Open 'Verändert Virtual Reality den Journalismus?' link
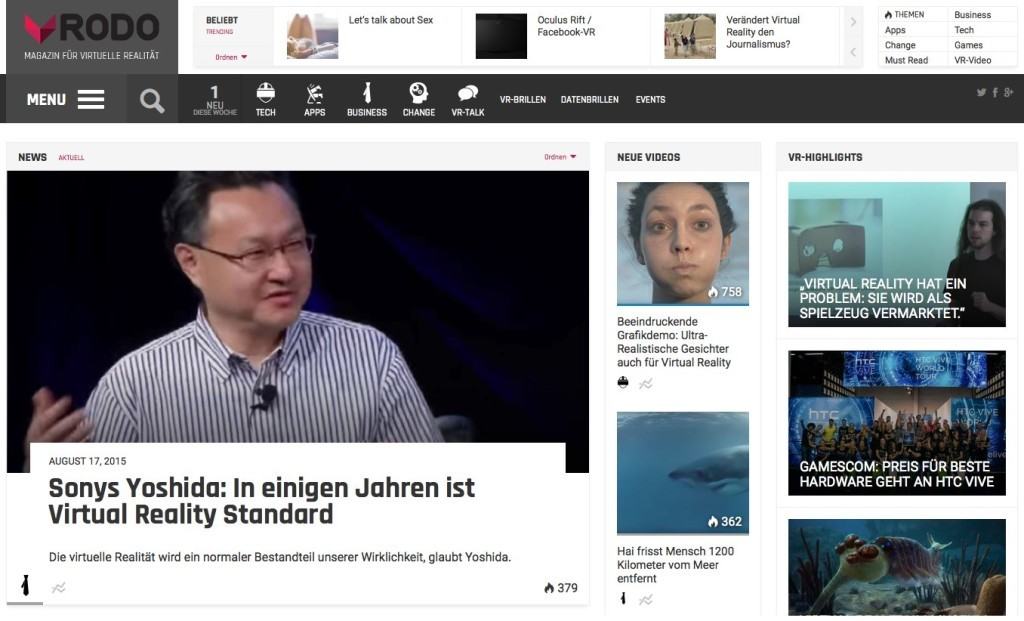The image size is (1024, 621). [x=763, y=32]
